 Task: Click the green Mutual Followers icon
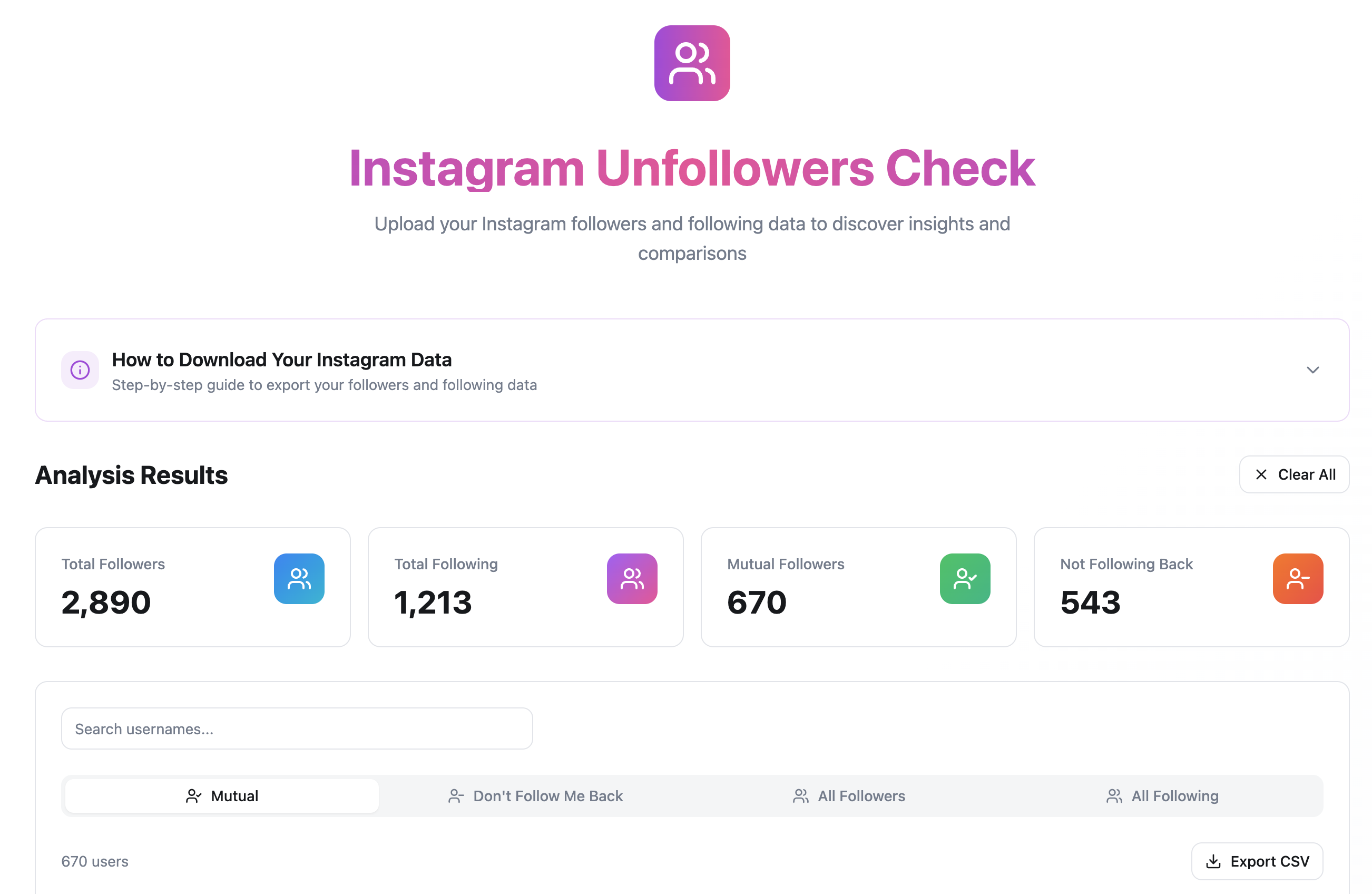(964, 578)
